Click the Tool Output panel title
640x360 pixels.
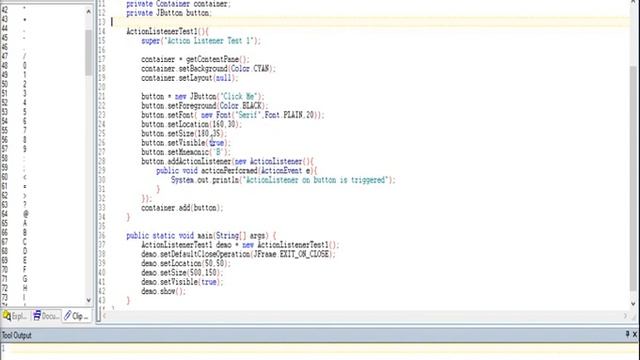(x=17, y=336)
